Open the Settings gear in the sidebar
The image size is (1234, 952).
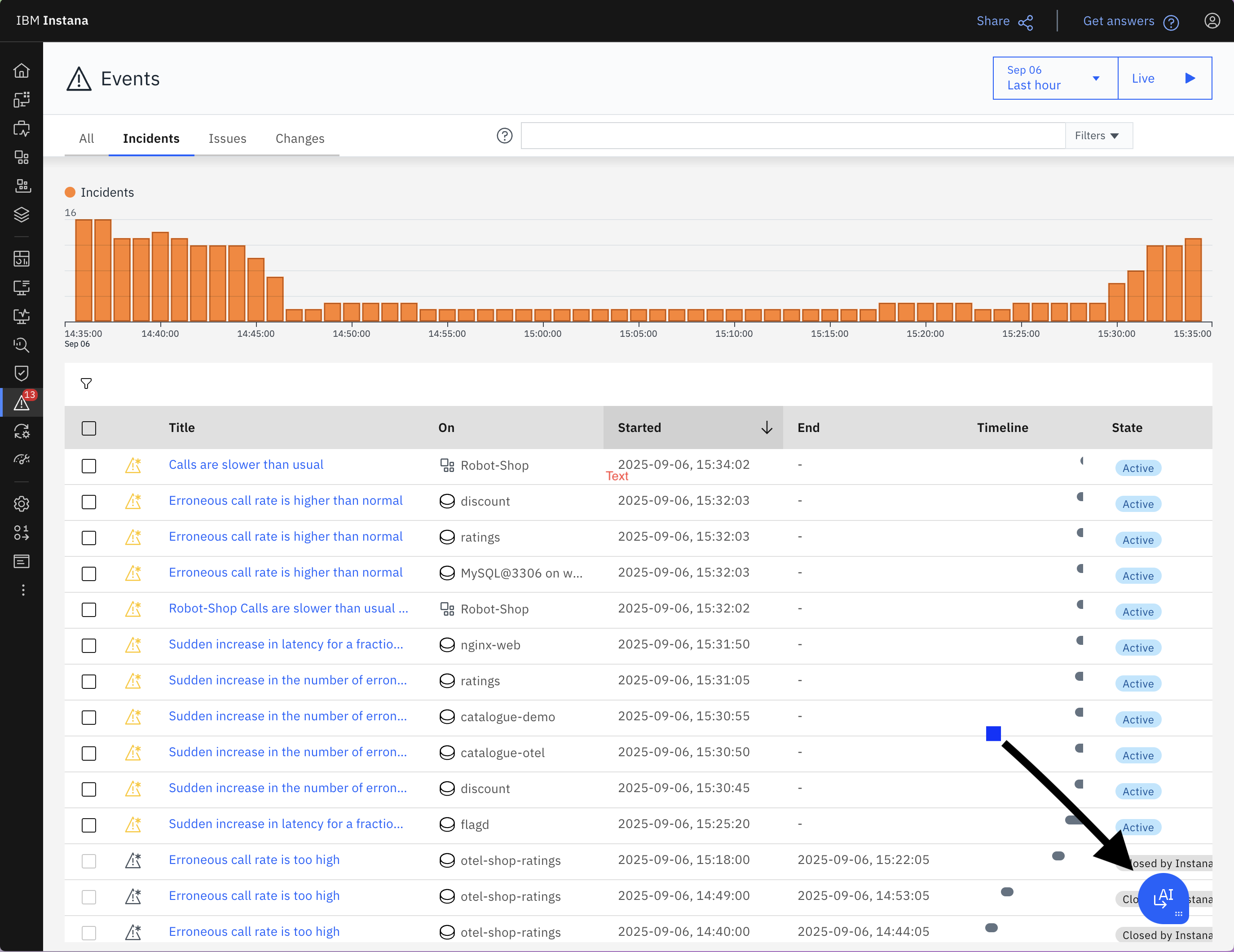(x=22, y=504)
